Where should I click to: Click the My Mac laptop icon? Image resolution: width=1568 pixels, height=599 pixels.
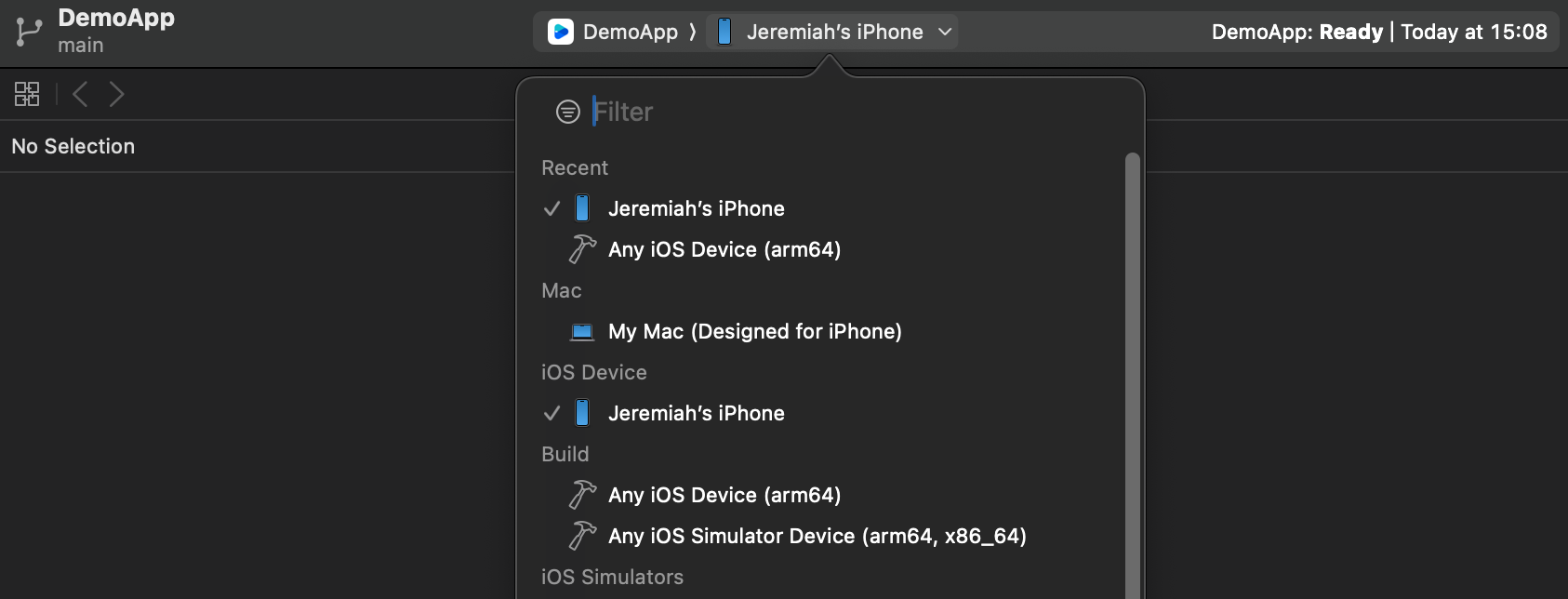coord(582,331)
